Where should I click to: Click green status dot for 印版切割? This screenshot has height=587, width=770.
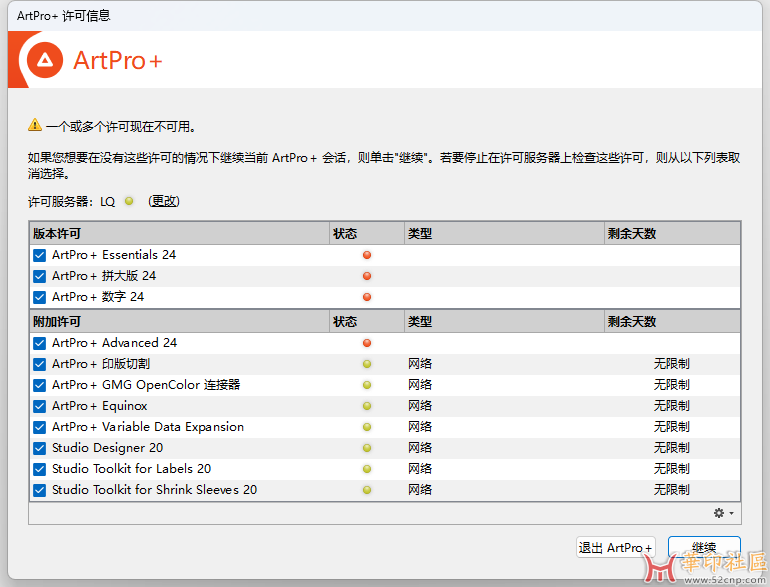(x=367, y=364)
